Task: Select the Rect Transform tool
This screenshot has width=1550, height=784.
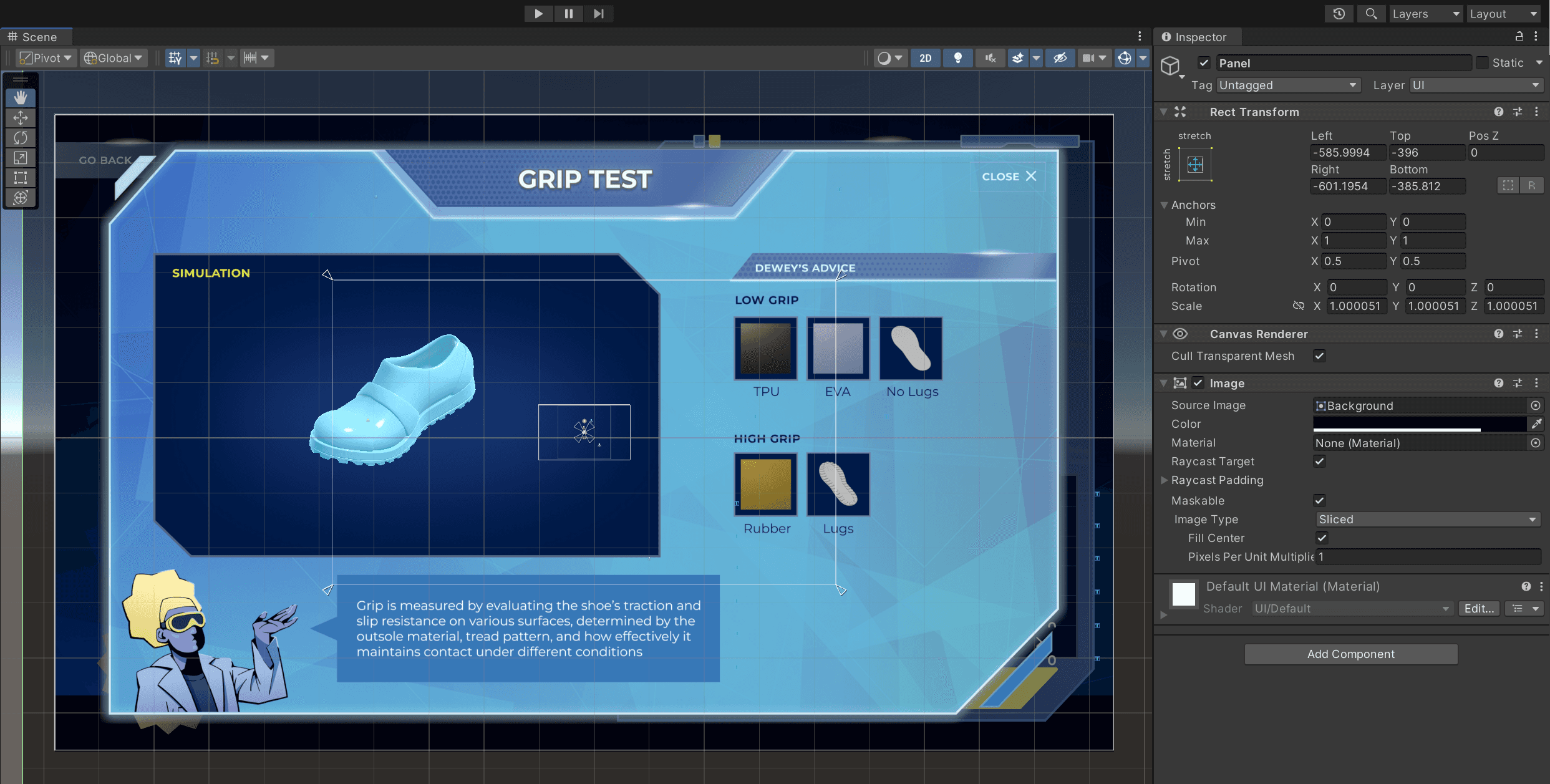Action: coord(21,178)
